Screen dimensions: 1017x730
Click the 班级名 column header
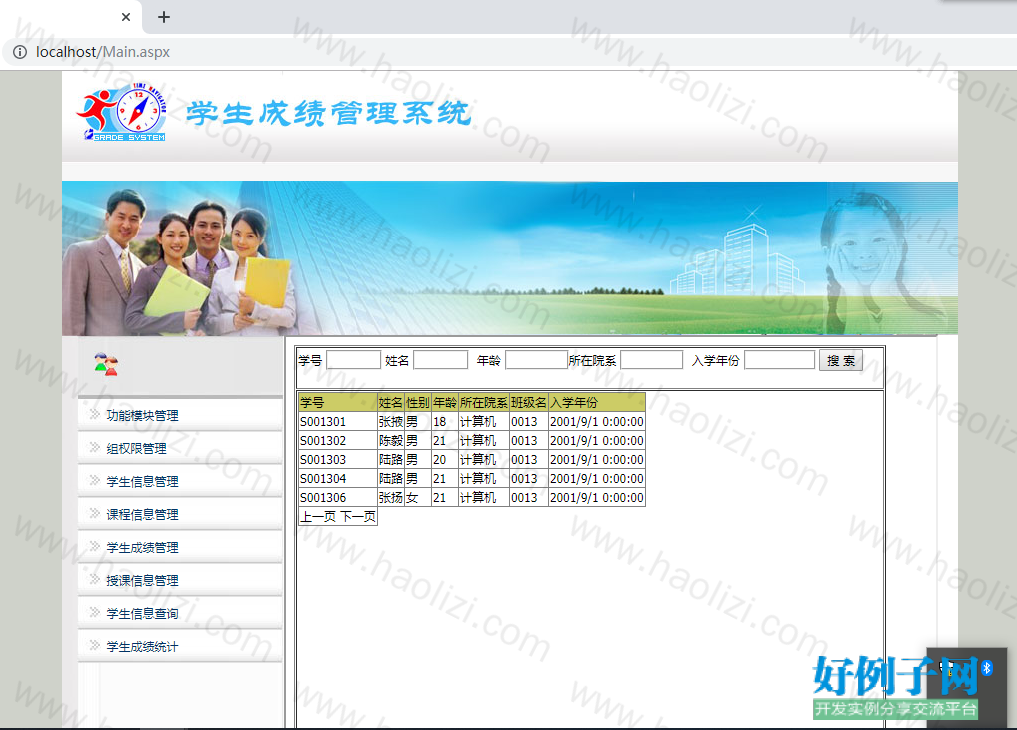(x=529, y=403)
